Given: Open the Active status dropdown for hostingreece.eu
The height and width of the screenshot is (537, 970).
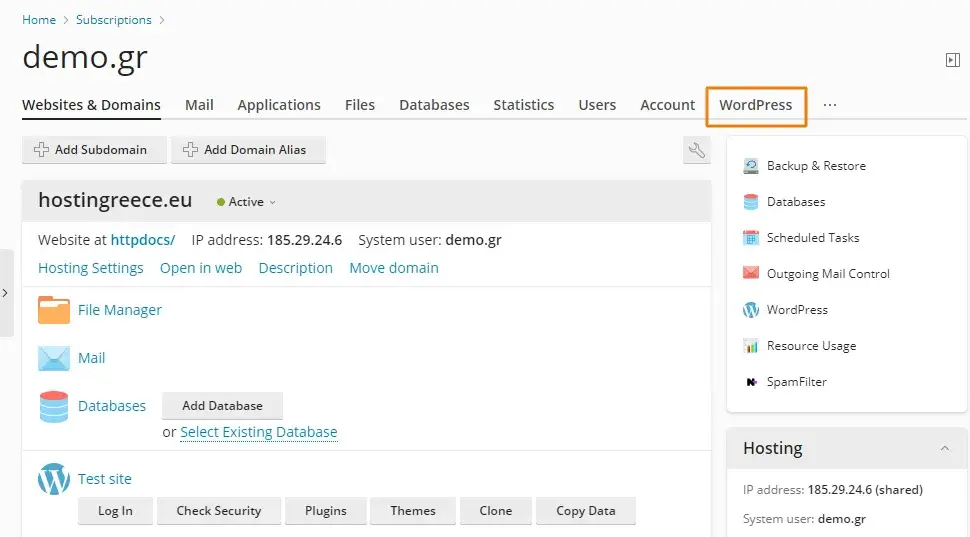Looking at the screenshot, I should click(246, 202).
